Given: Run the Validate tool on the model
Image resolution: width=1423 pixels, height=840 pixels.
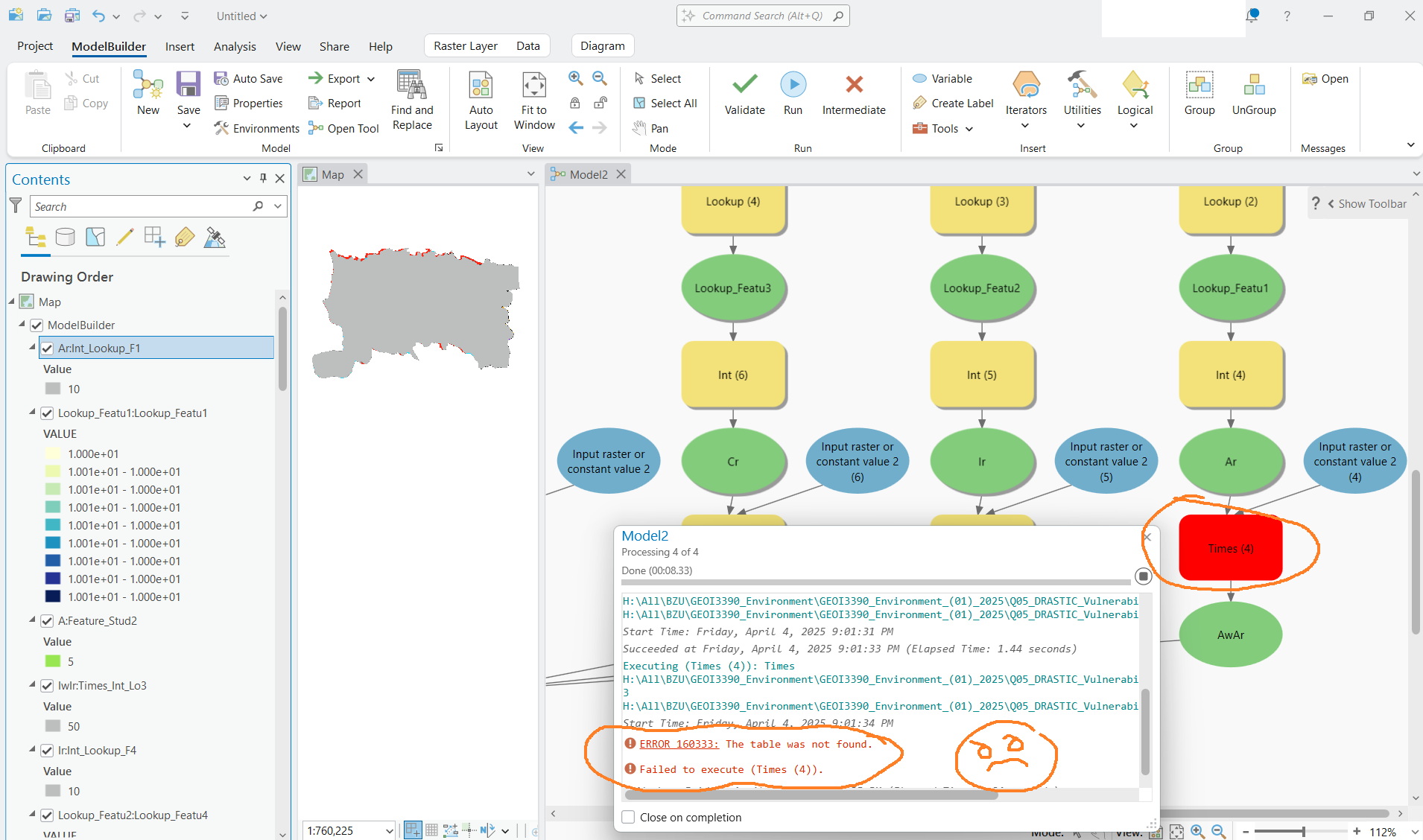Looking at the screenshot, I should 744,92.
